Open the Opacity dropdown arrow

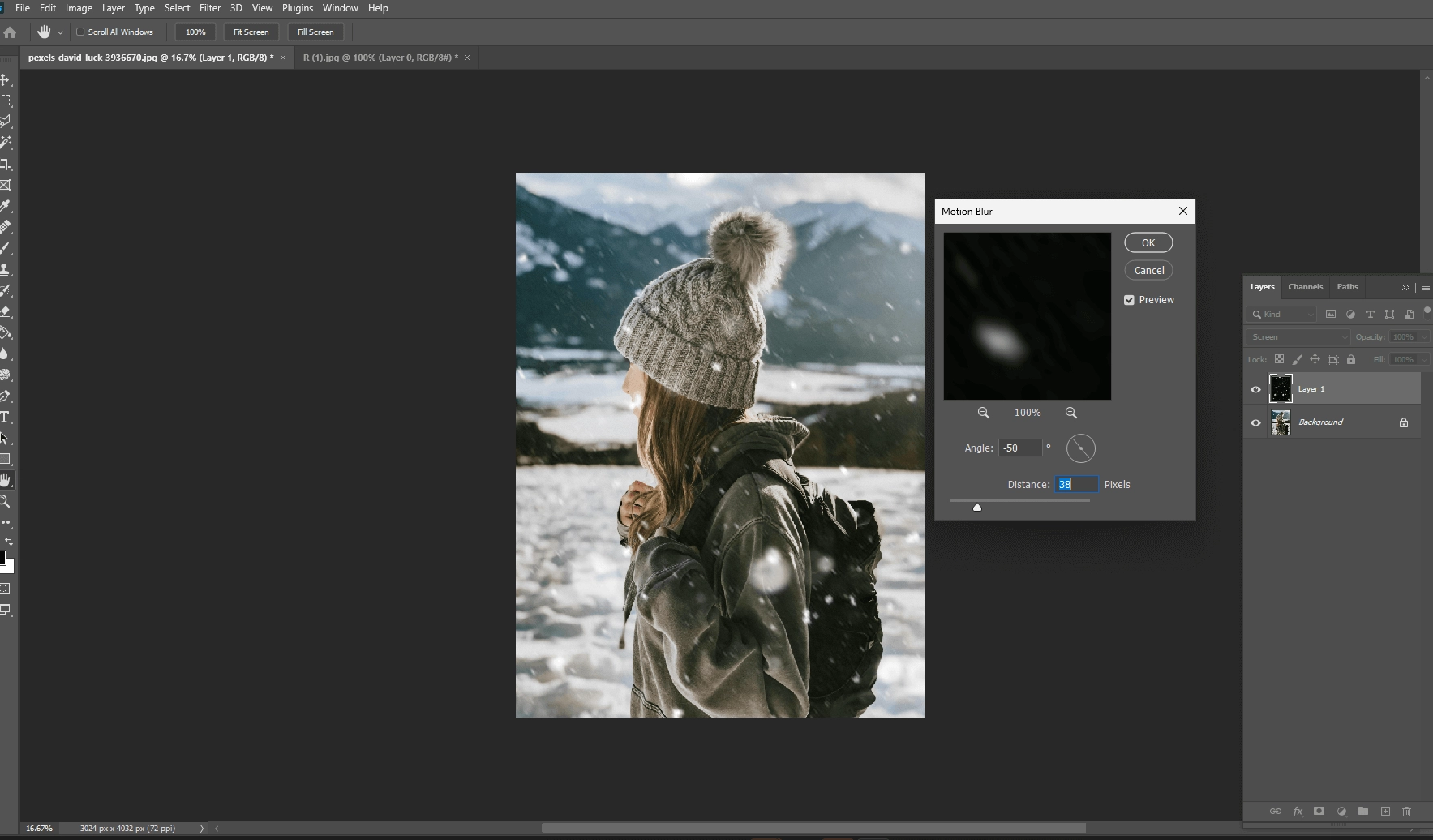point(1425,336)
